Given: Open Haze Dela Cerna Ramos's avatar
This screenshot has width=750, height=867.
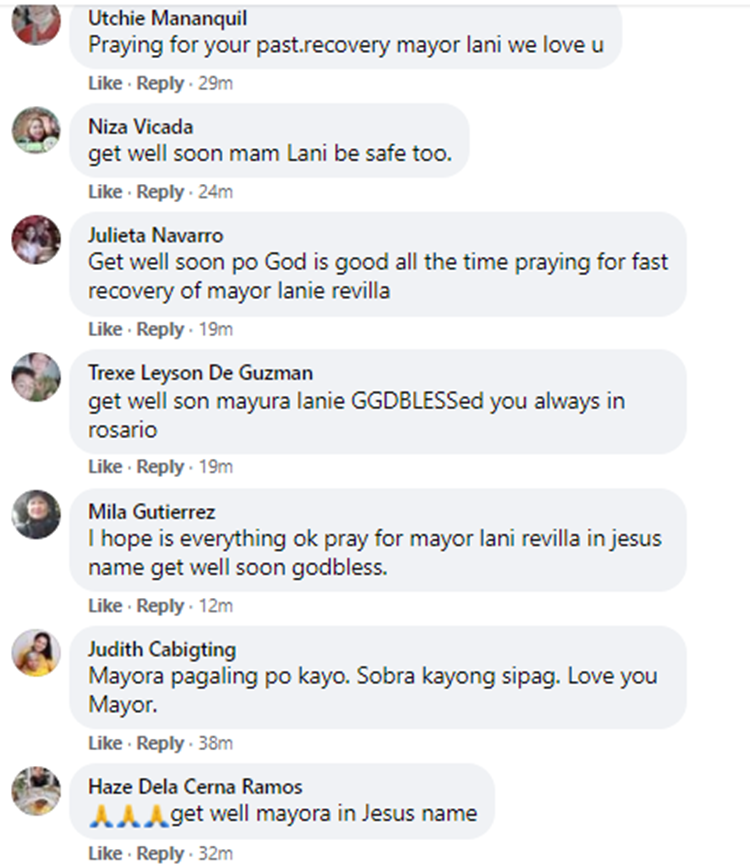Looking at the screenshot, I should click(x=36, y=791).
